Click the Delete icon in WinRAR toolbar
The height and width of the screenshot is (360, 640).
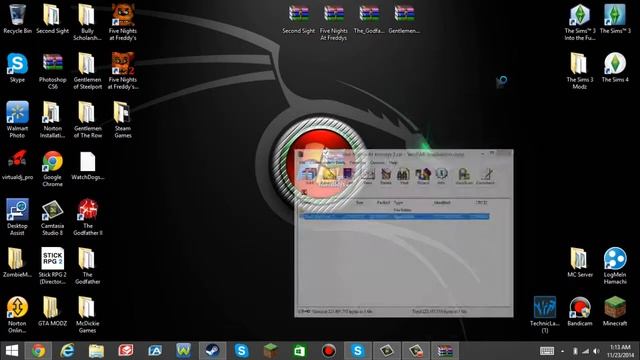click(386, 176)
